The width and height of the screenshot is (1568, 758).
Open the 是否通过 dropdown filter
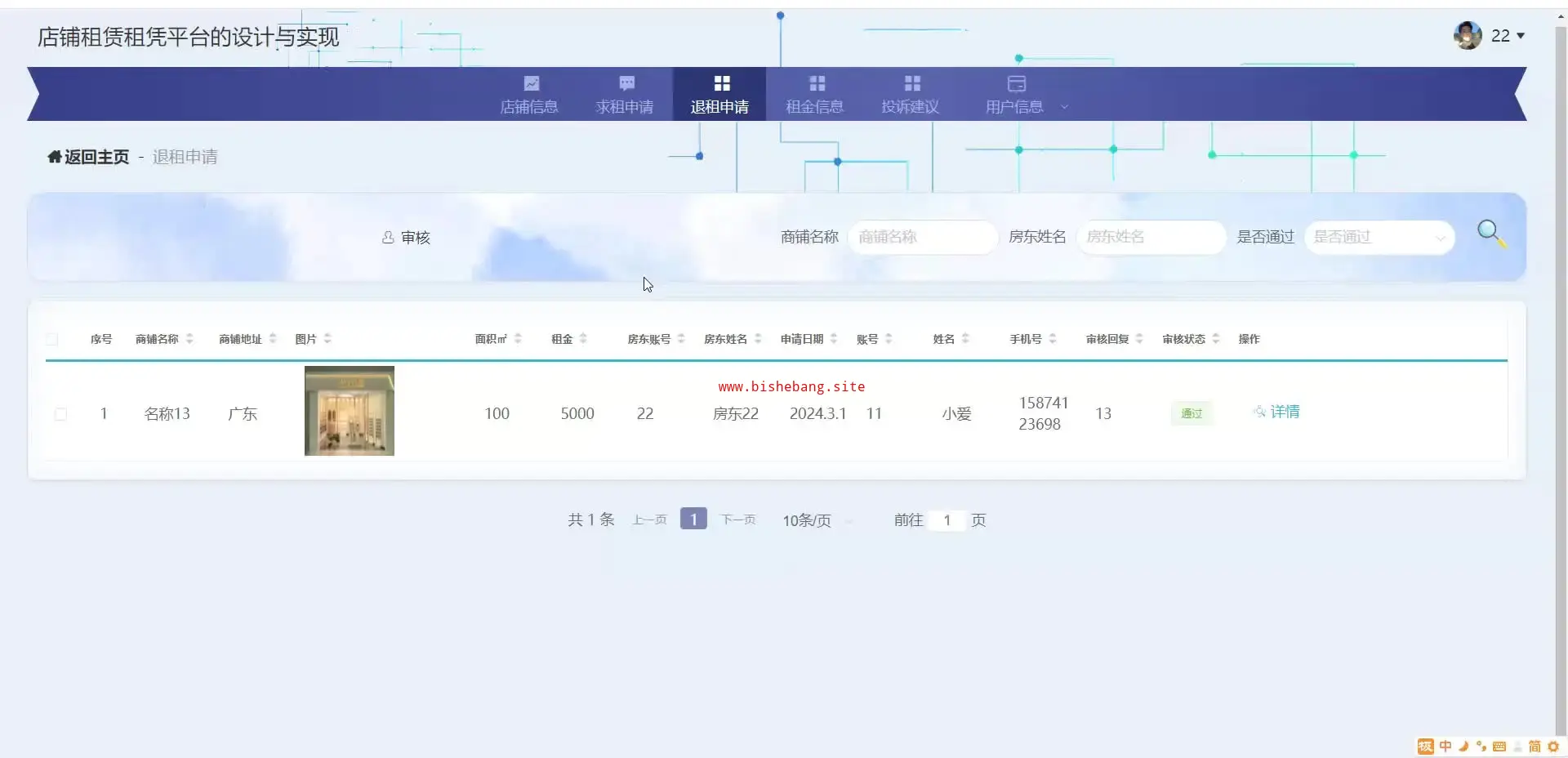coord(1379,237)
